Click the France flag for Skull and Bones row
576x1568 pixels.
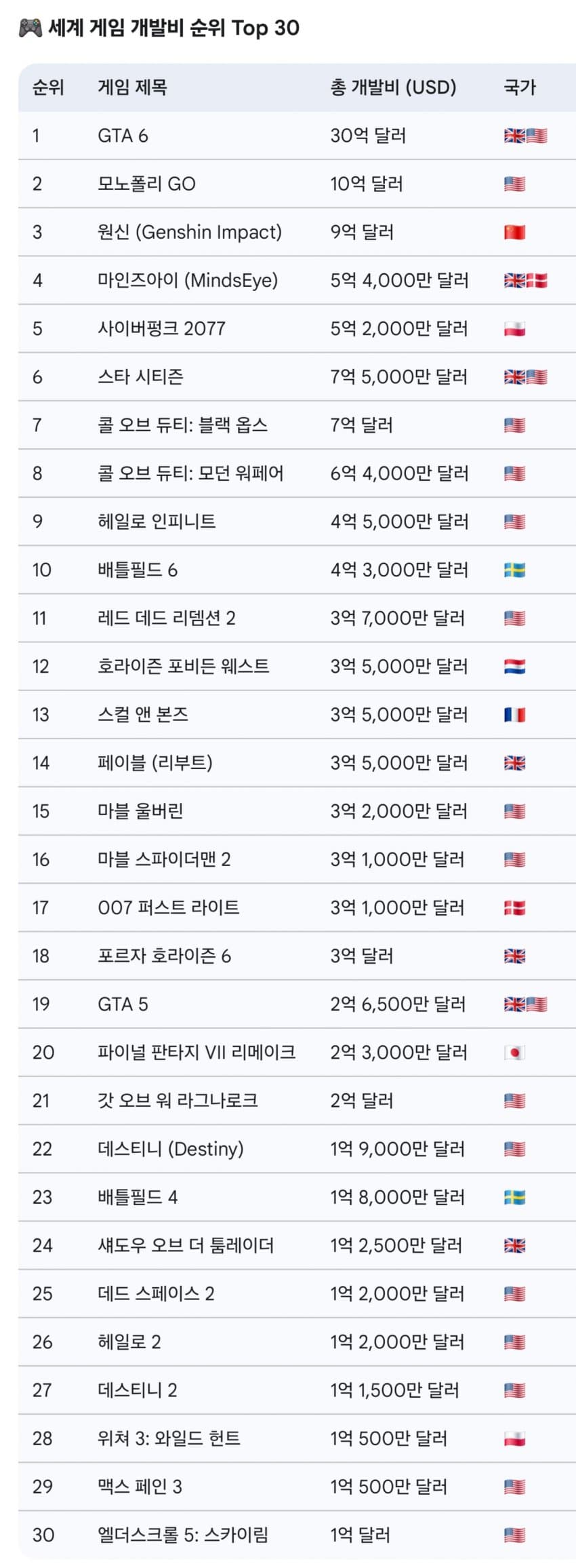pyautogui.click(x=514, y=715)
